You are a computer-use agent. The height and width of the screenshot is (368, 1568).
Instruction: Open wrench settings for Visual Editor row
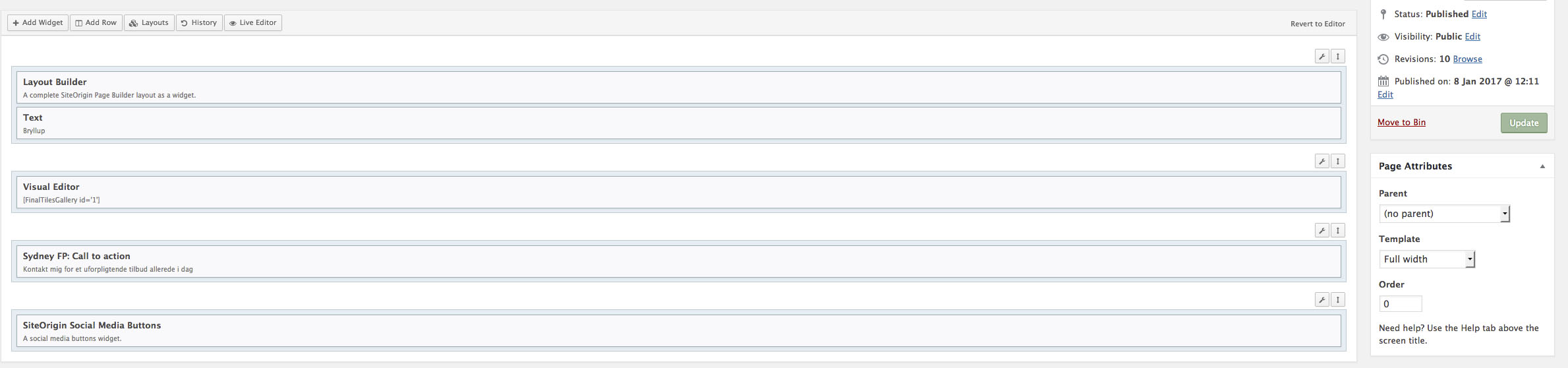1321,161
